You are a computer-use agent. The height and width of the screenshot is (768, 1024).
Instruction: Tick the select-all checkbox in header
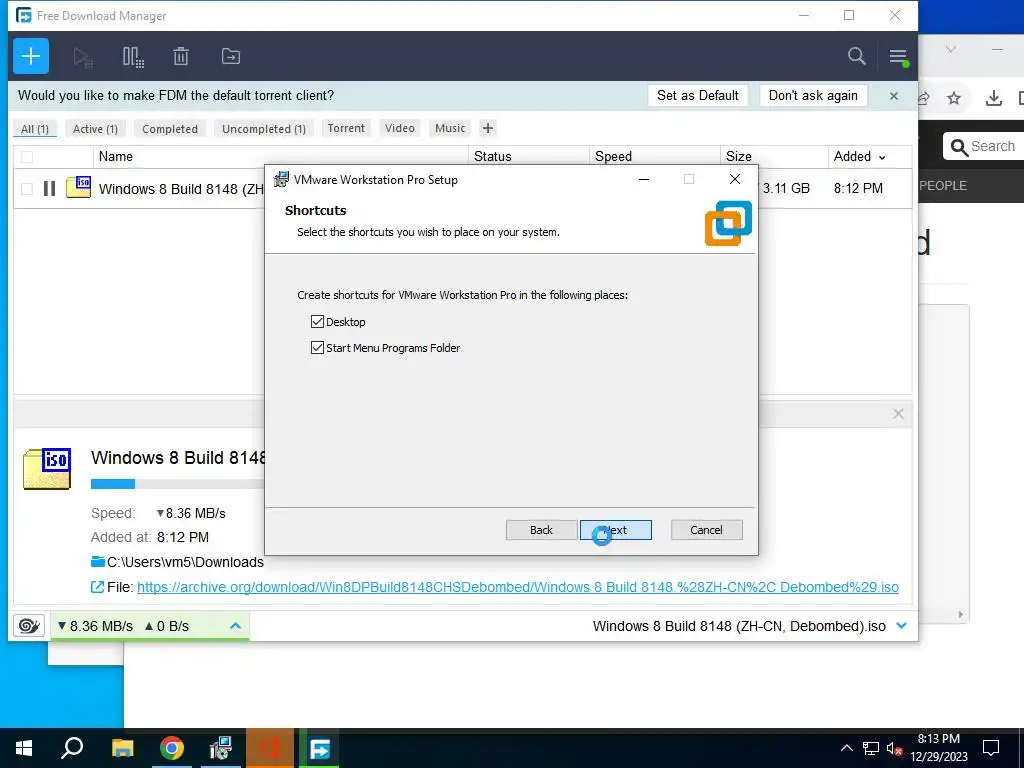pos(27,157)
